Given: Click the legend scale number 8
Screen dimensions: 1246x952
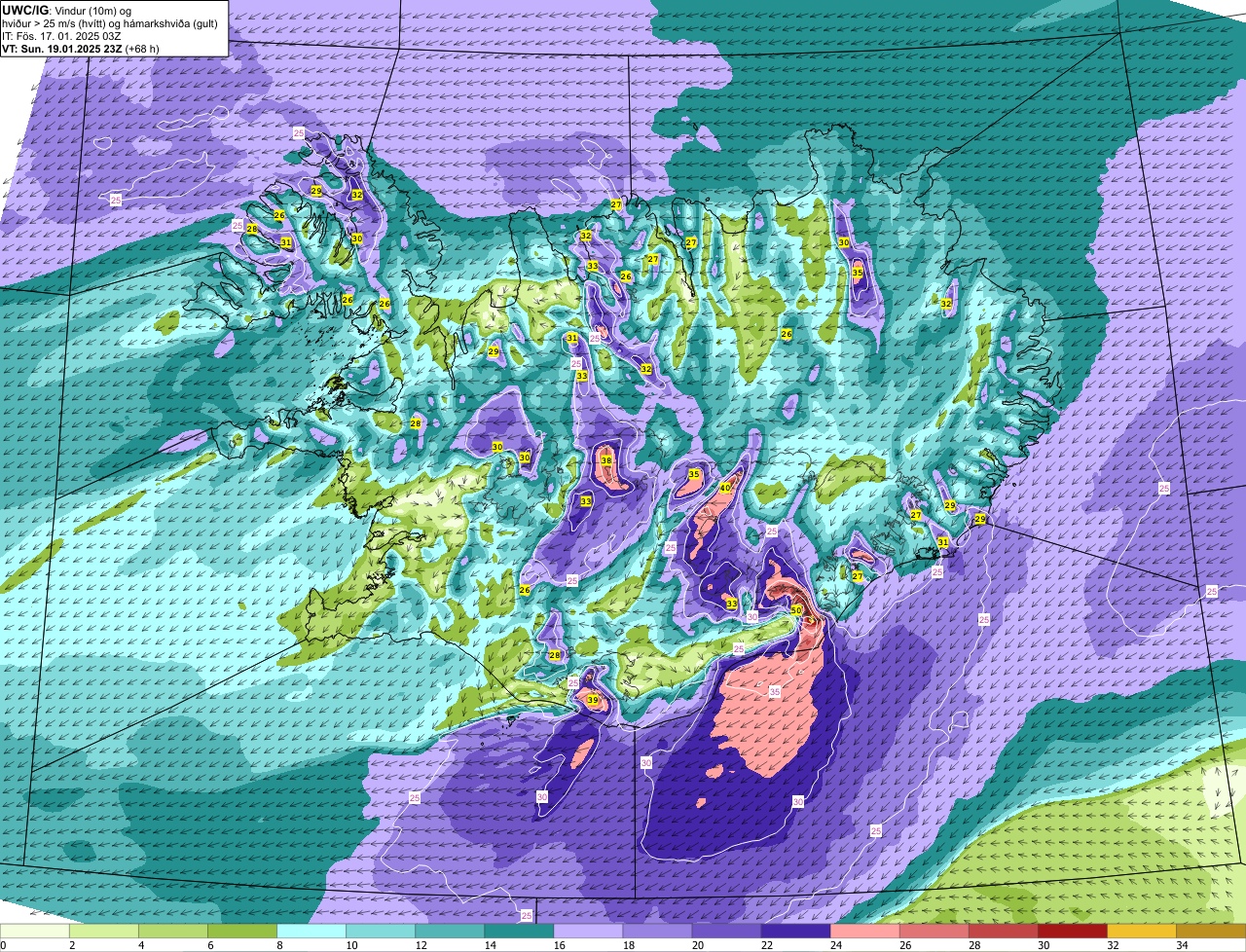Looking at the screenshot, I should 278,945.
